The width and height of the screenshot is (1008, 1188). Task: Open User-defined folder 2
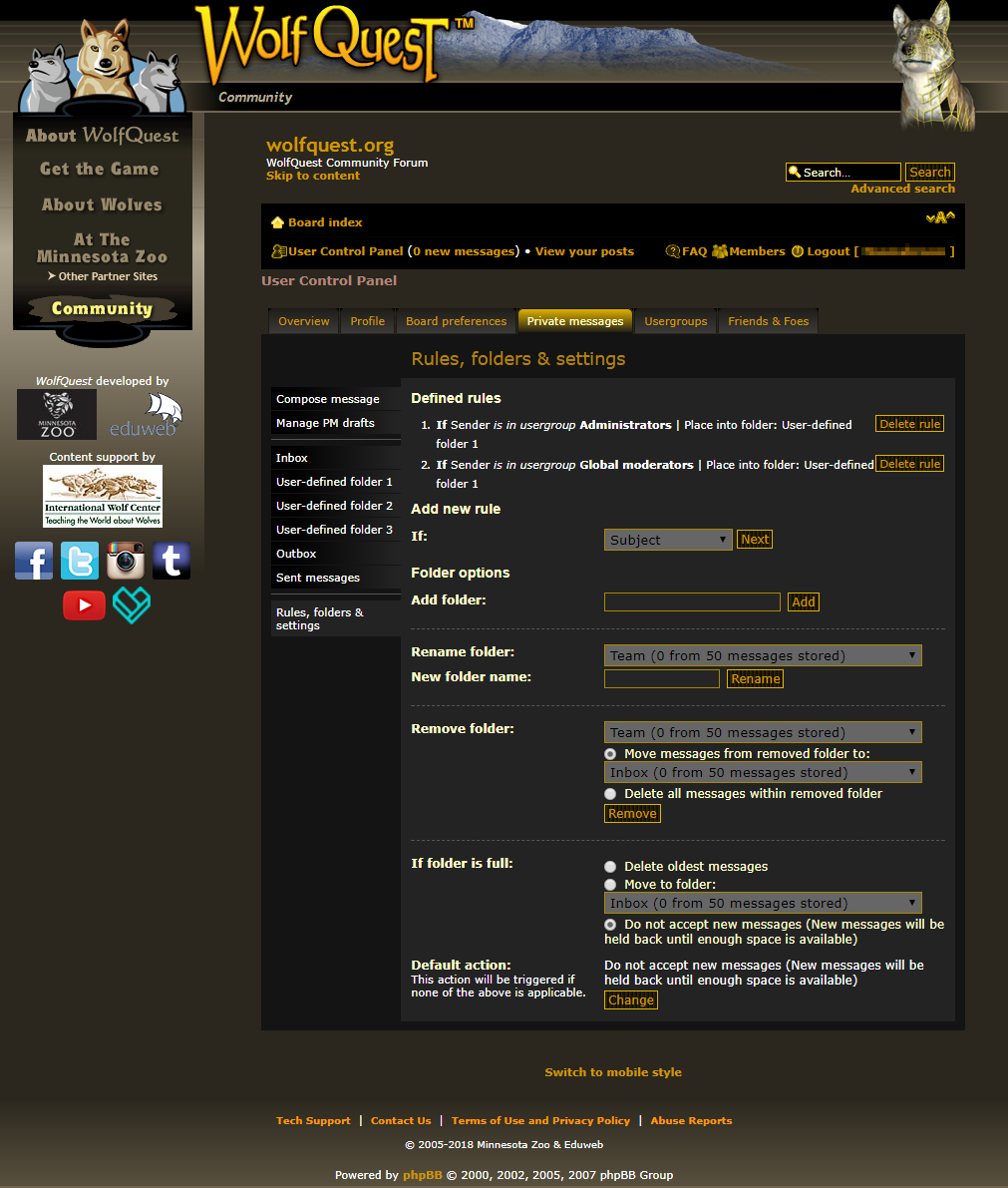[335, 506]
